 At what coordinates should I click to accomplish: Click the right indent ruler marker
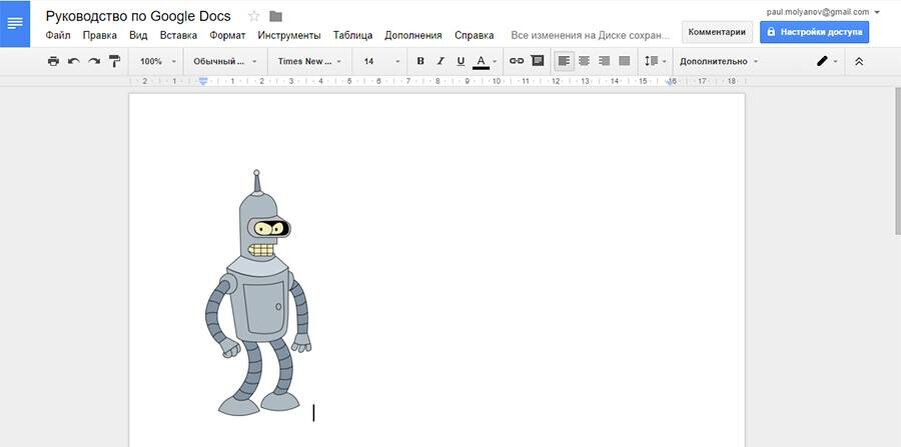click(671, 82)
